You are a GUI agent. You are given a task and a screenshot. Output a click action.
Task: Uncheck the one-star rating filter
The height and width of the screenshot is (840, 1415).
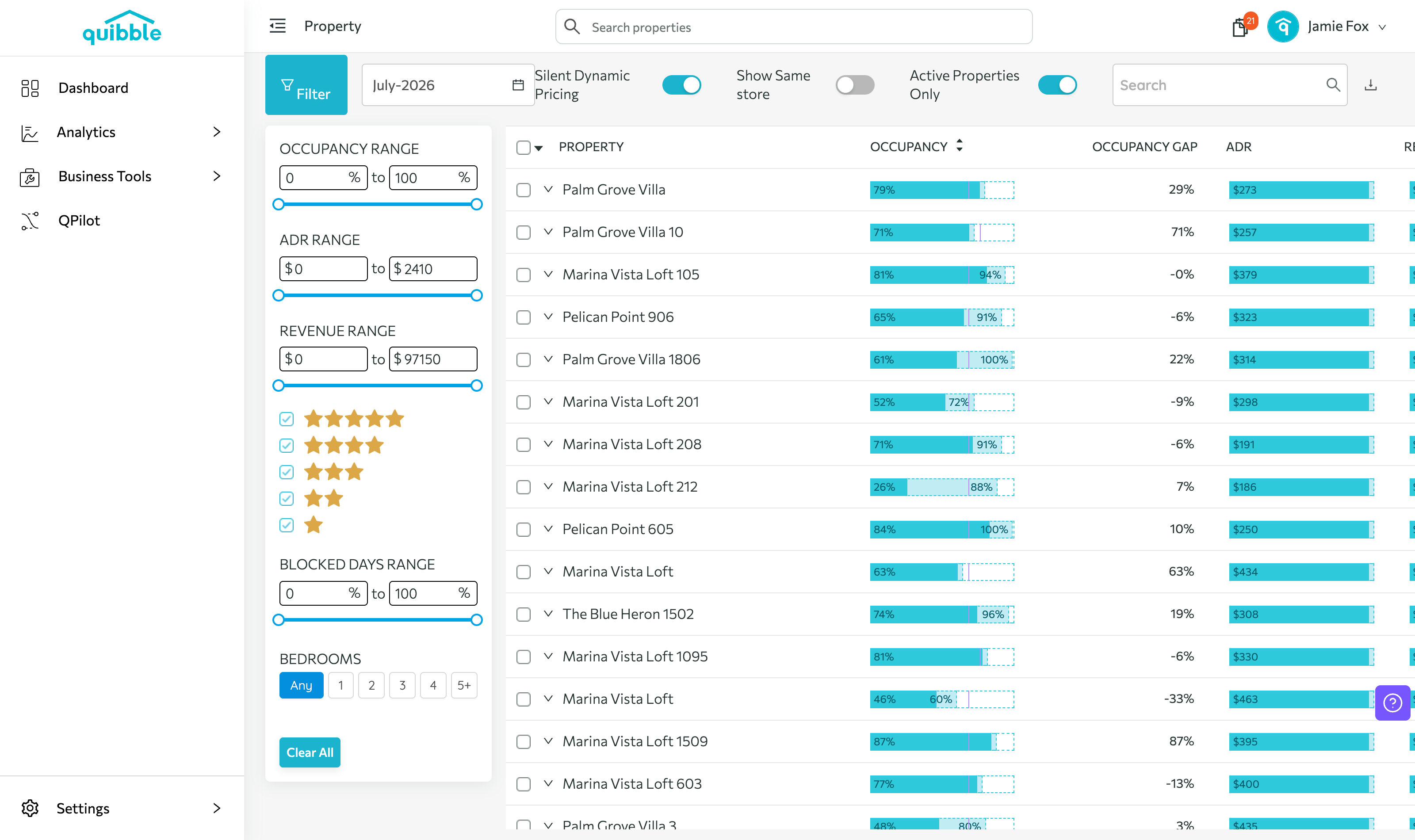(287, 525)
